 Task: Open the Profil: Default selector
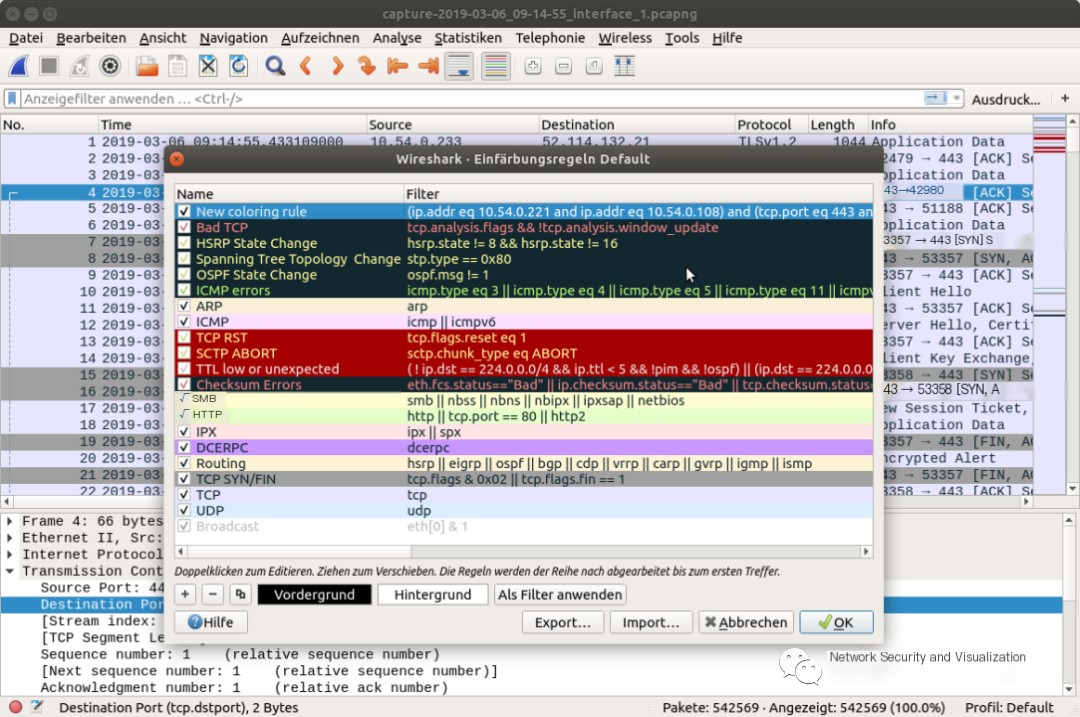pos(1009,707)
